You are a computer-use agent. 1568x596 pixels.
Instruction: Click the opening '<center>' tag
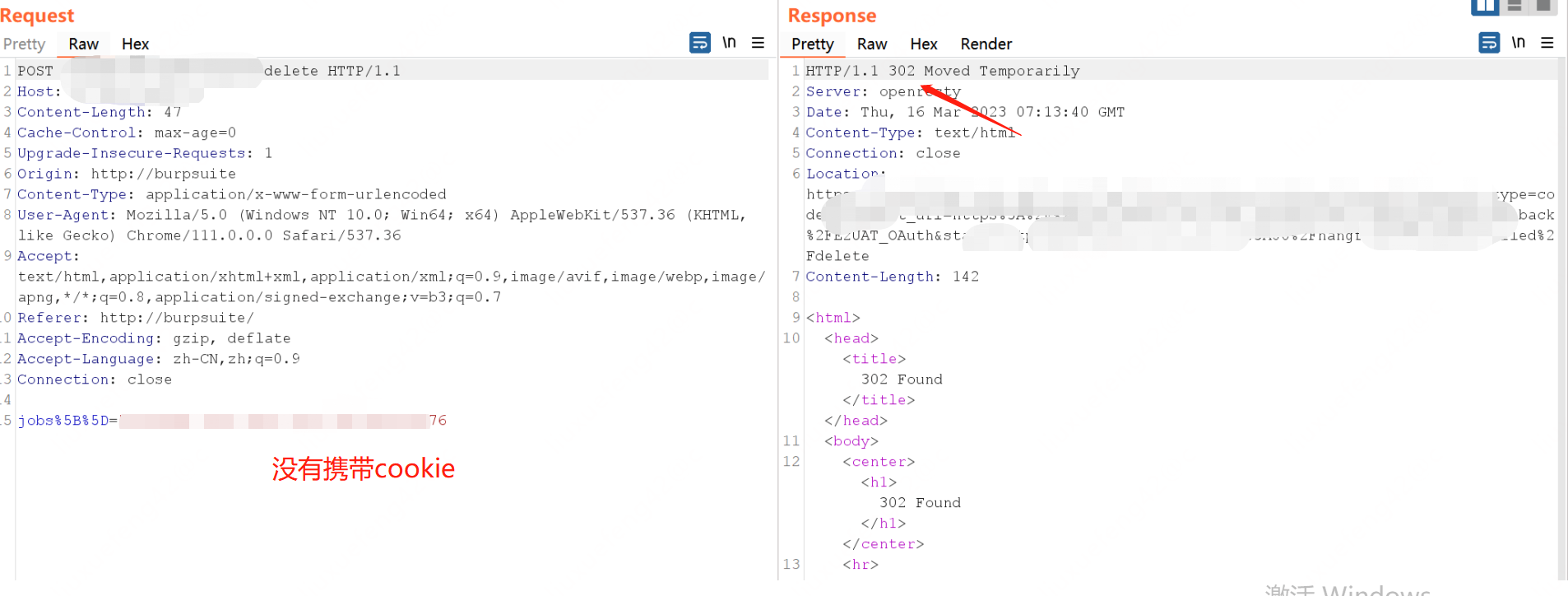(x=879, y=462)
